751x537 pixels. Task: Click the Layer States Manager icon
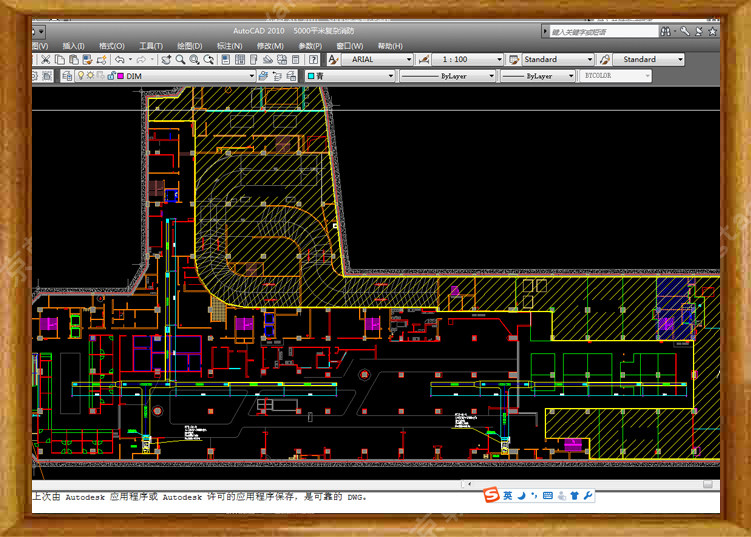pyautogui.click(x=291, y=76)
